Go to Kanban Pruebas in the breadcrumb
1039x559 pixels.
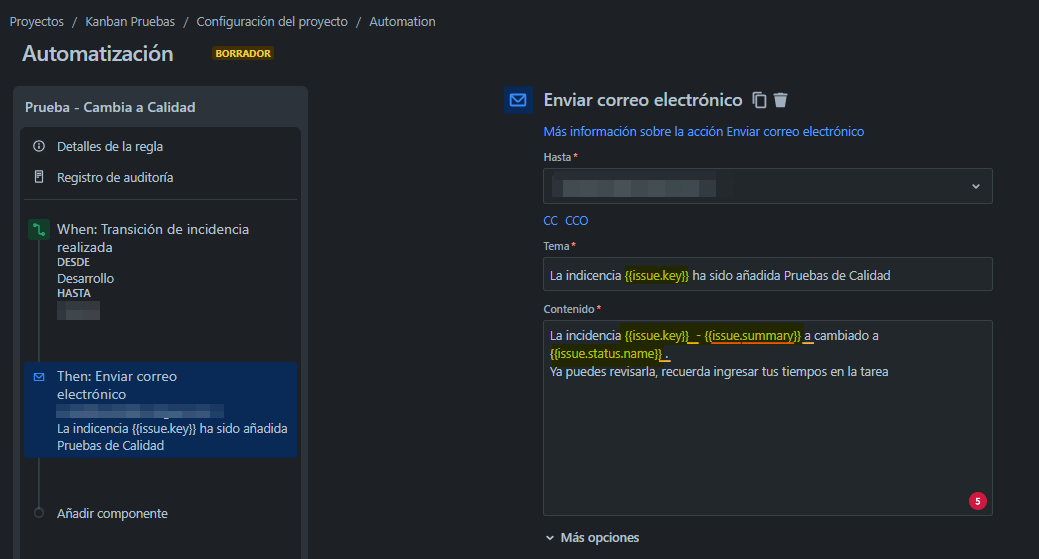130,22
